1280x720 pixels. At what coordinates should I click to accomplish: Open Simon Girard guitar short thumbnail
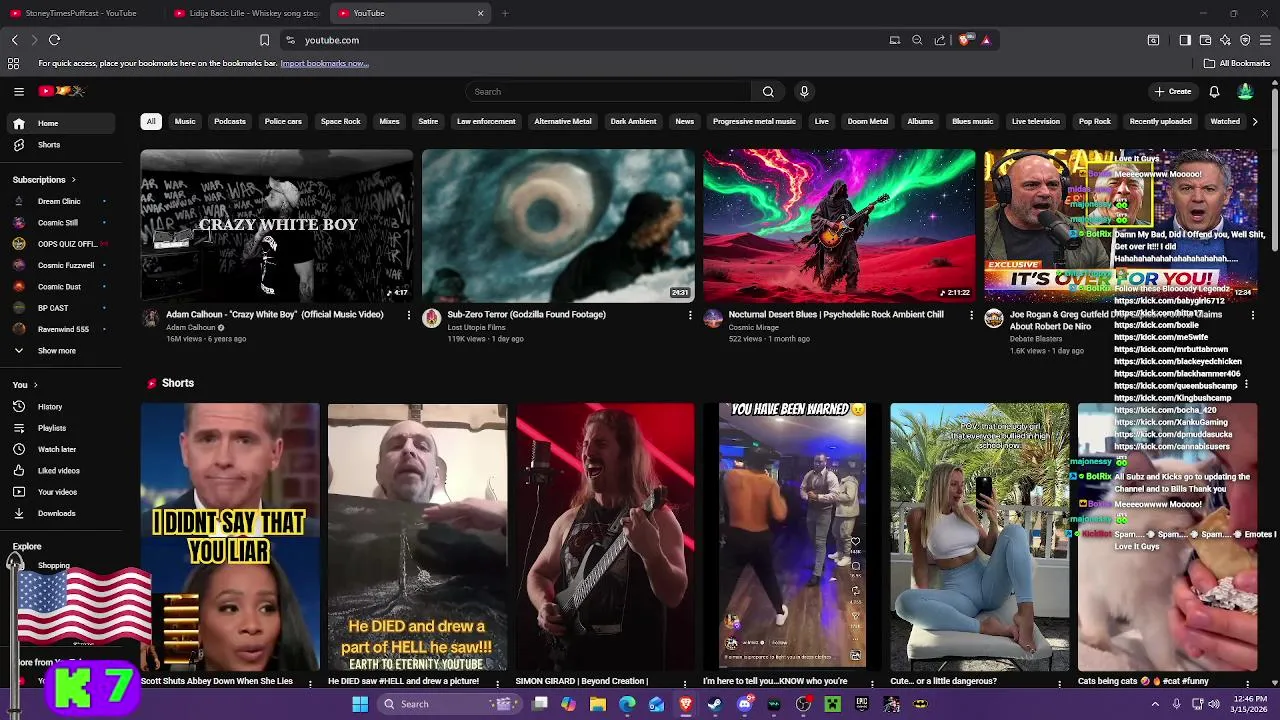click(x=605, y=537)
